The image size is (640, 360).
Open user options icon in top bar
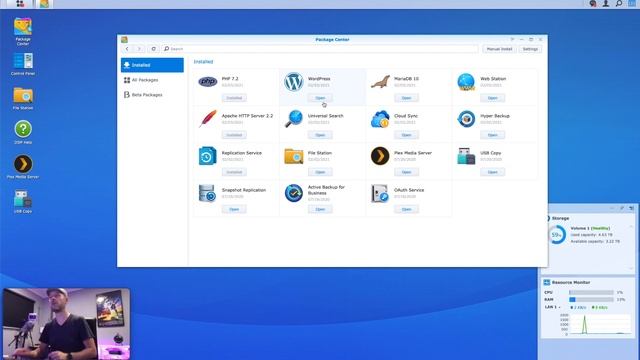(606, 4)
